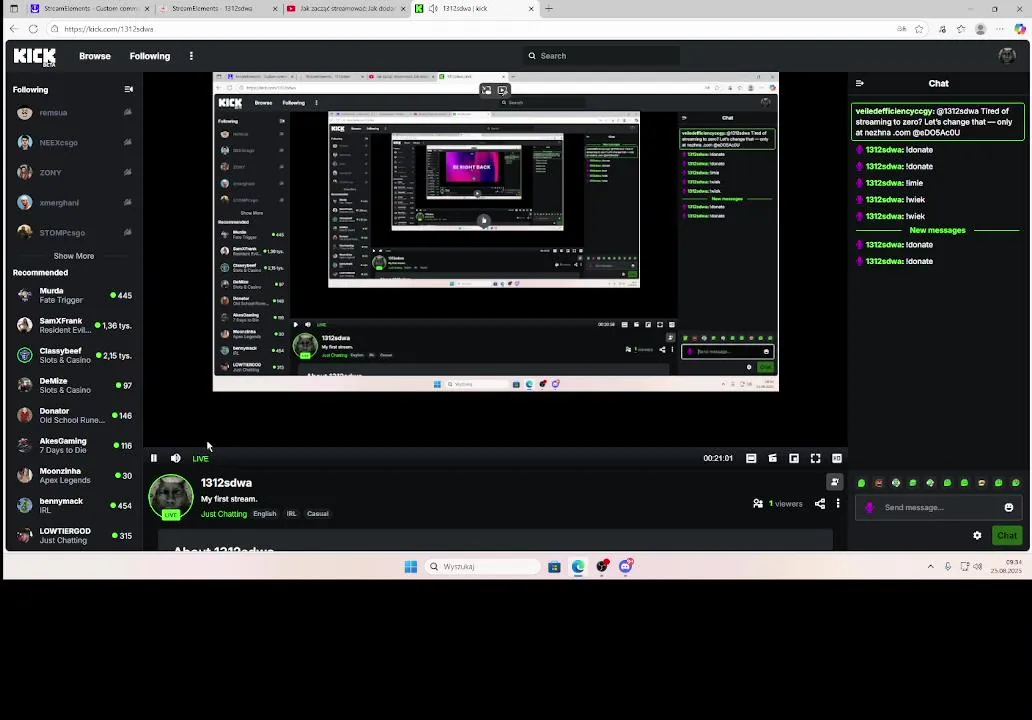Click Windows taskbar search box
Viewport: 1032px width, 720px height.
click(x=482, y=567)
